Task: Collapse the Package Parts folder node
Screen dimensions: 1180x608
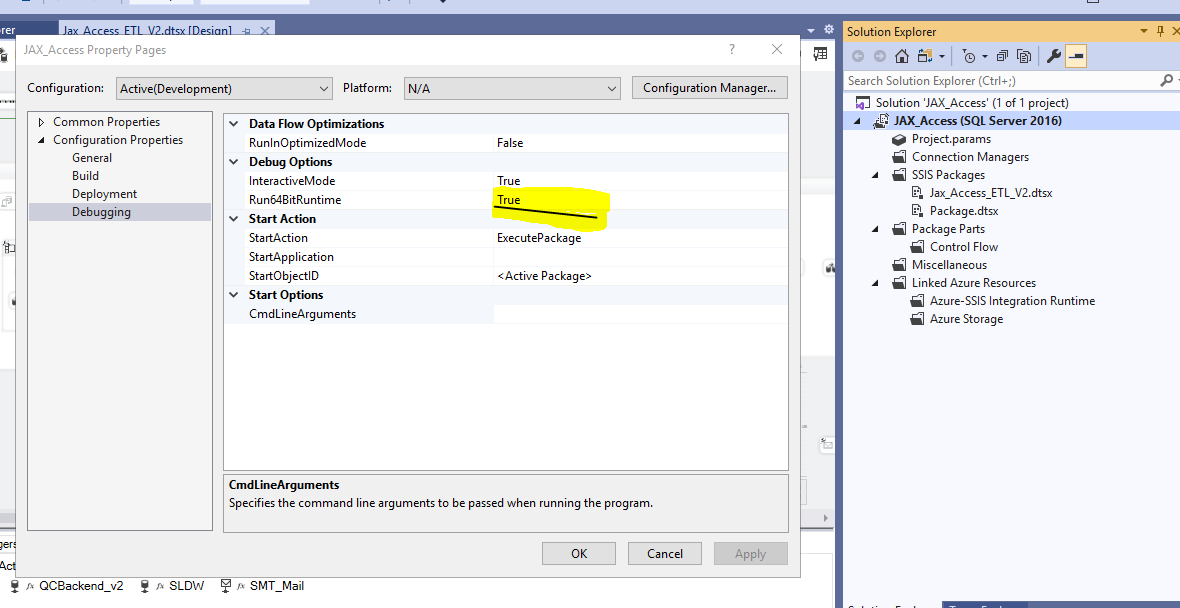Action: tap(876, 230)
